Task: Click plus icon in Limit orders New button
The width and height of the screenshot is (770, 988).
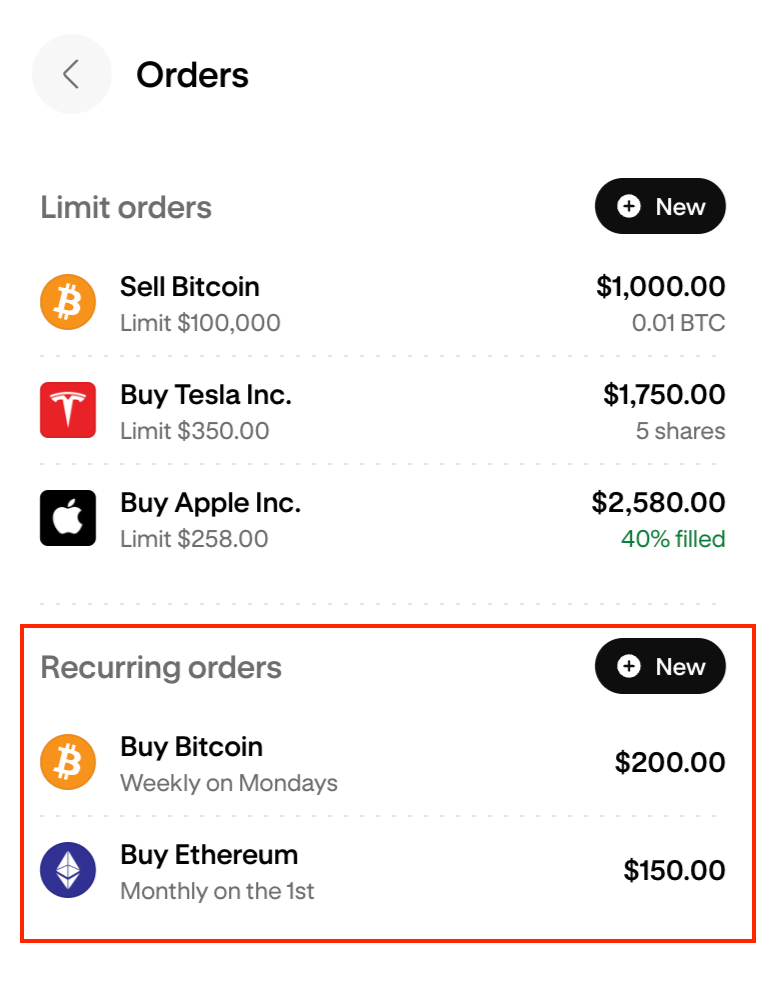Action: tap(629, 206)
